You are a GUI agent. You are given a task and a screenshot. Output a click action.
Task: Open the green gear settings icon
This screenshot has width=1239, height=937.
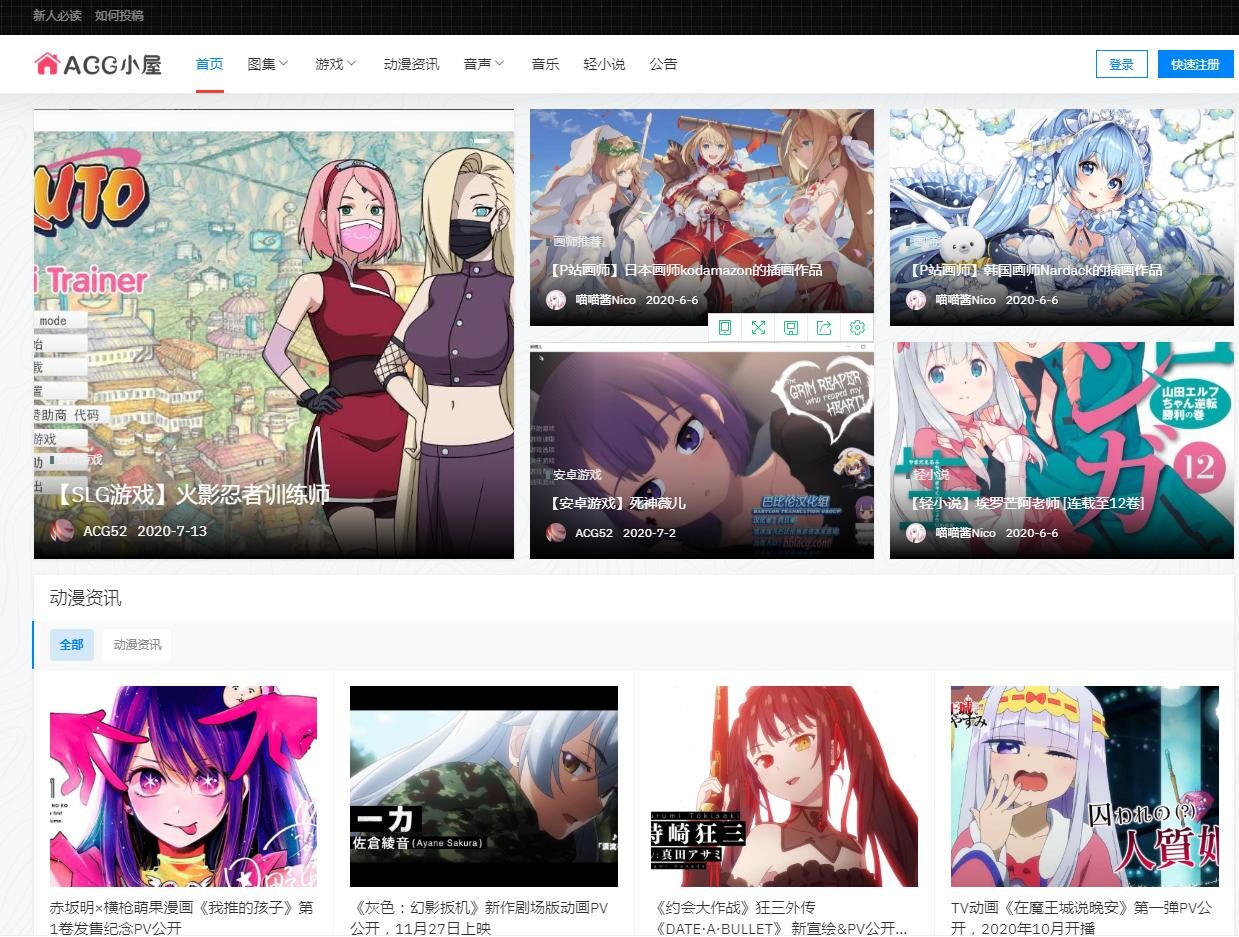(x=857, y=328)
